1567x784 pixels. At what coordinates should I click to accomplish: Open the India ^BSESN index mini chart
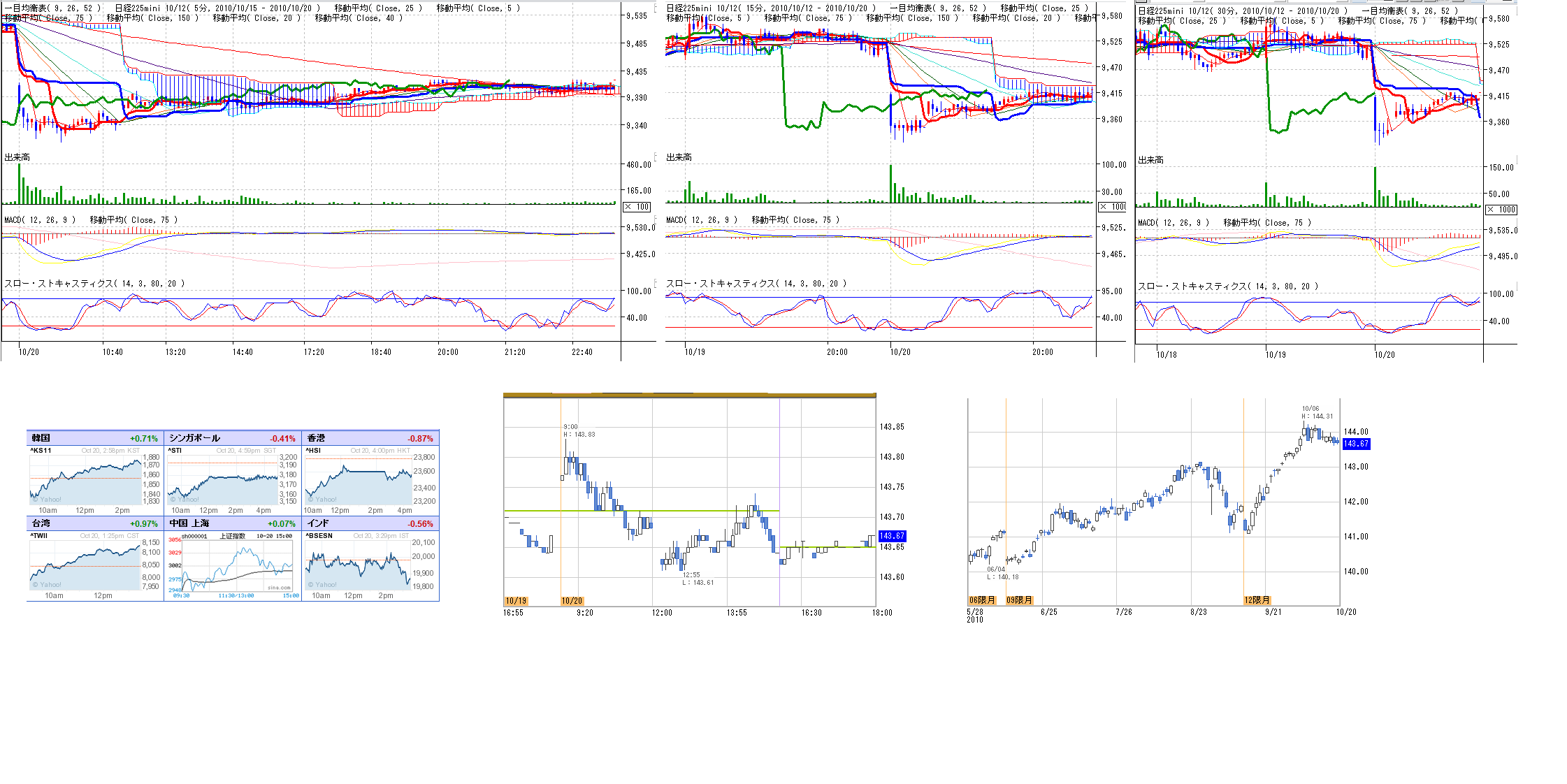(359, 564)
